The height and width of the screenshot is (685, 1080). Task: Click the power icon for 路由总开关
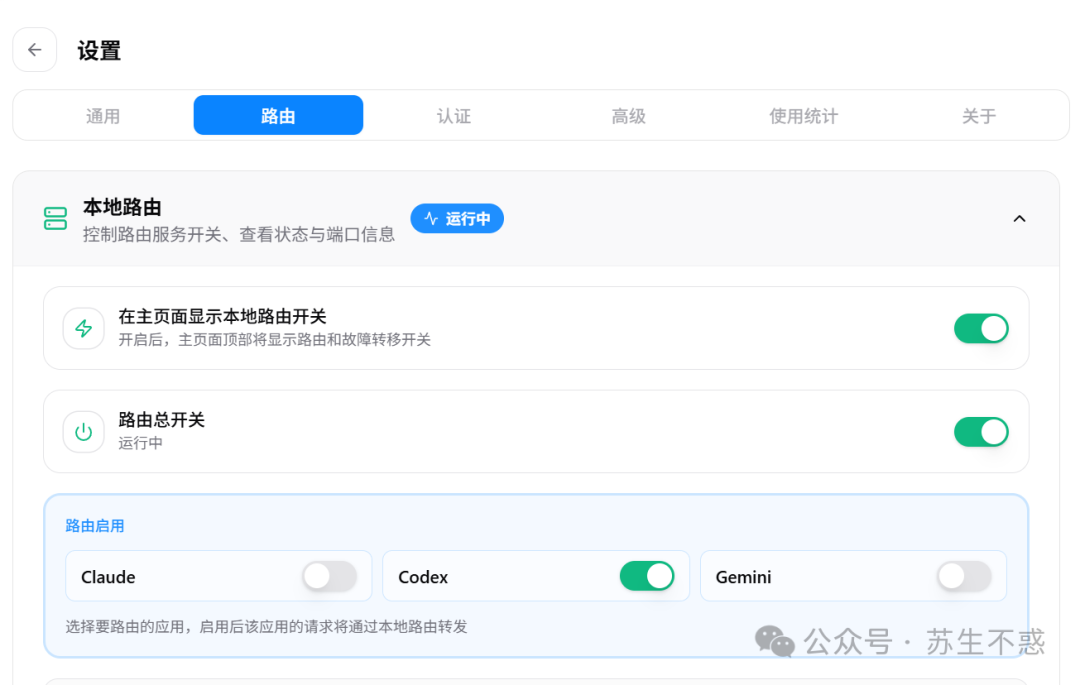click(x=83, y=432)
